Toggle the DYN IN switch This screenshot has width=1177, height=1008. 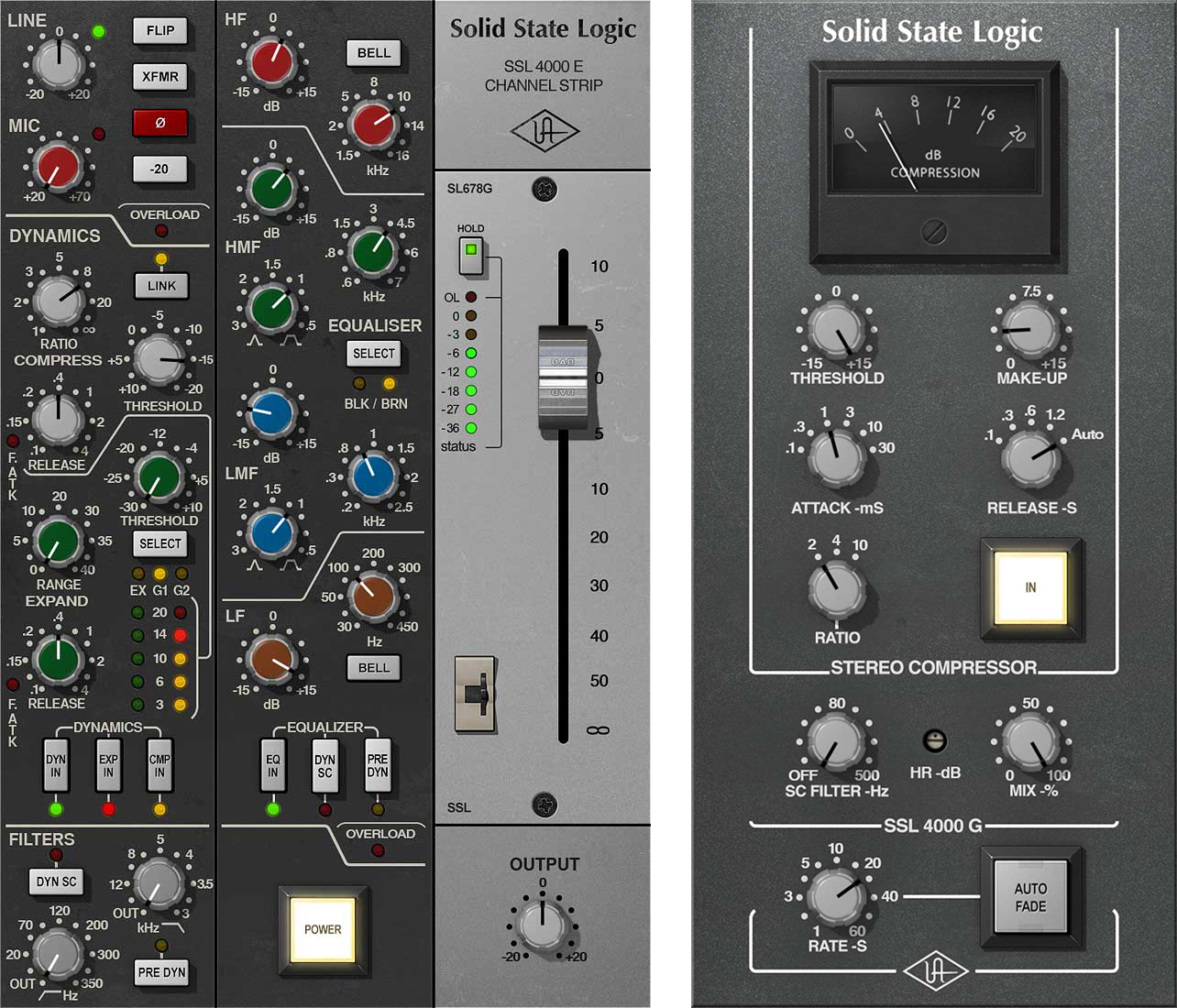coord(56,765)
